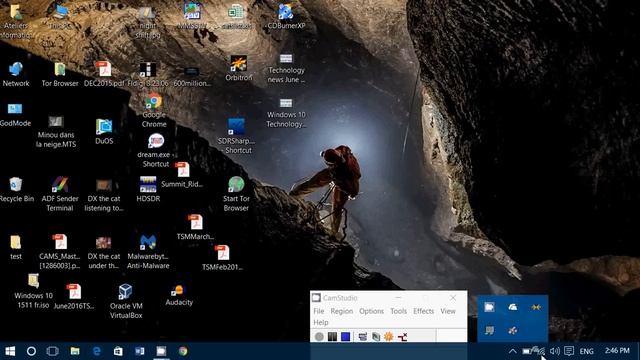Select the Windows 10 1511 fr.iso file

click(33, 291)
